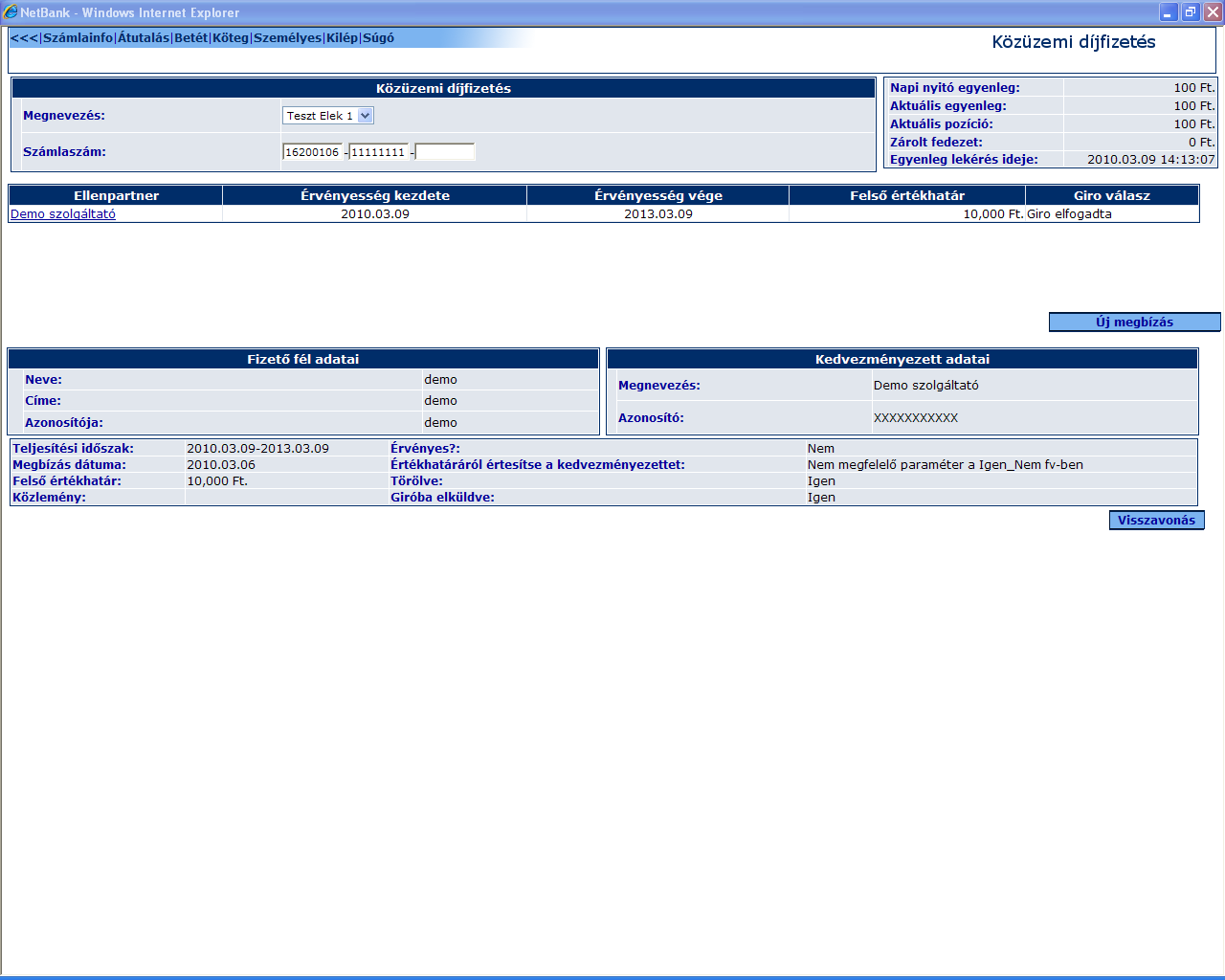The image size is (1225, 980).
Task: Click the Kedvezményezett adatai panel header
Action: pos(902,360)
